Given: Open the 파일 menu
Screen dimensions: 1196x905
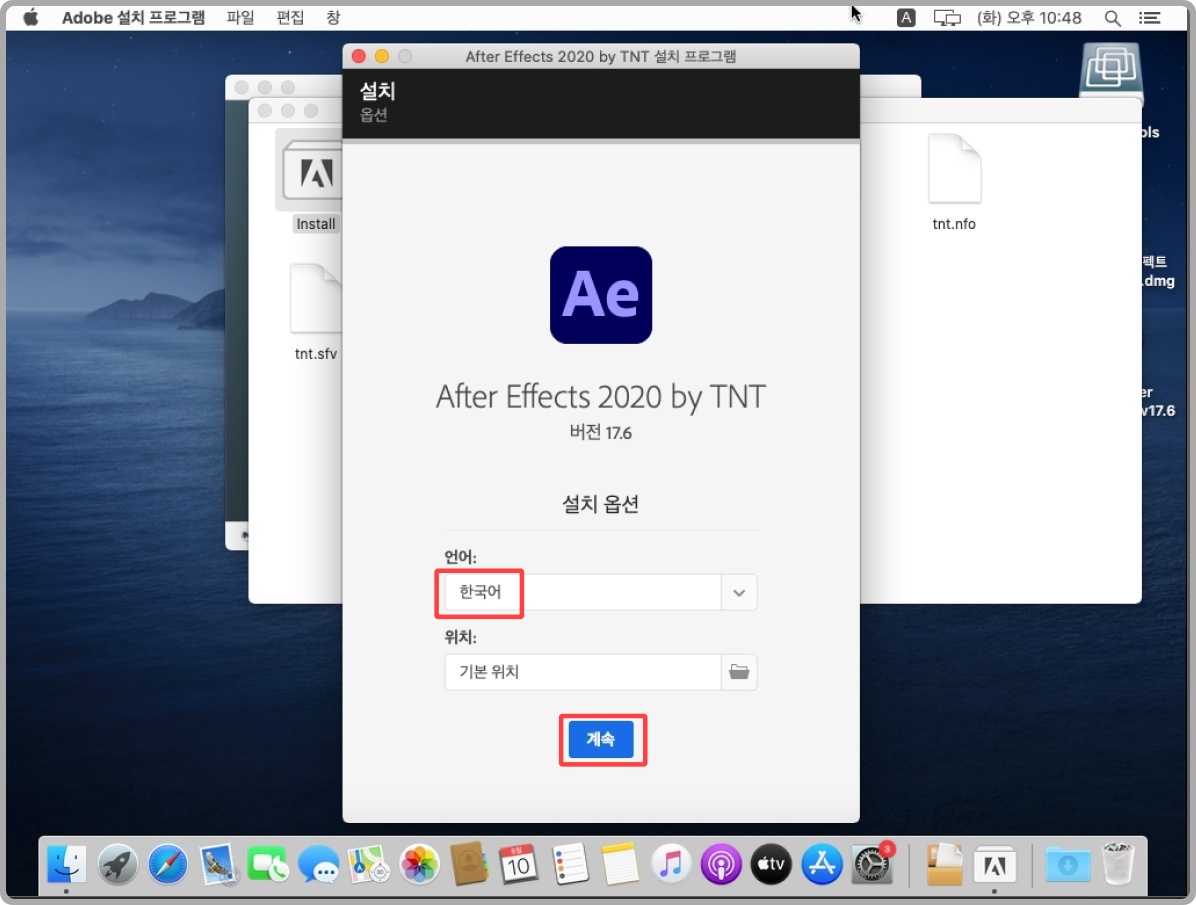Looking at the screenshot, I should [x=240, y=18].
